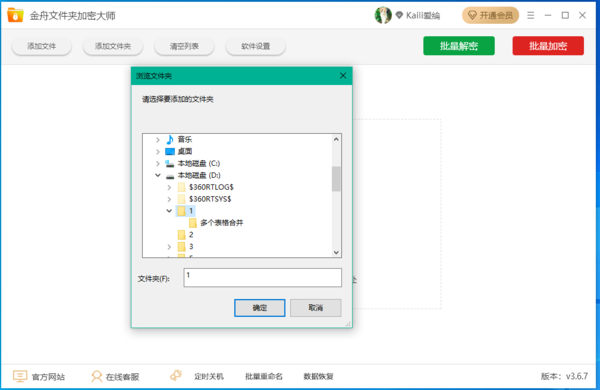This screenshot has height=390, width=600.
Task: Click the 官方网站 monitor icon
Action: (20, 376)
